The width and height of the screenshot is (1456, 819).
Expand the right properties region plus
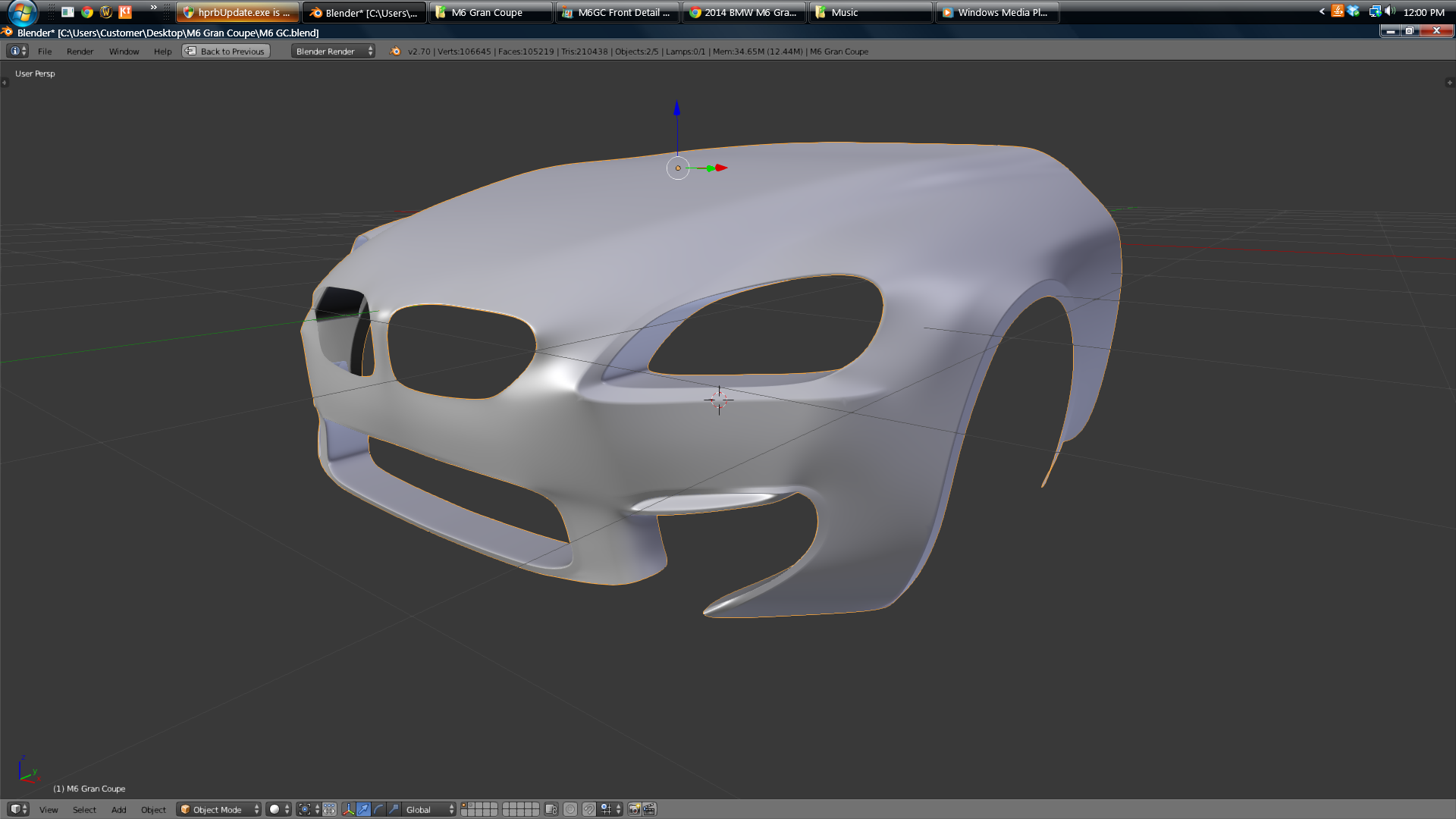pyautogui.click(x=1450, y=82)
